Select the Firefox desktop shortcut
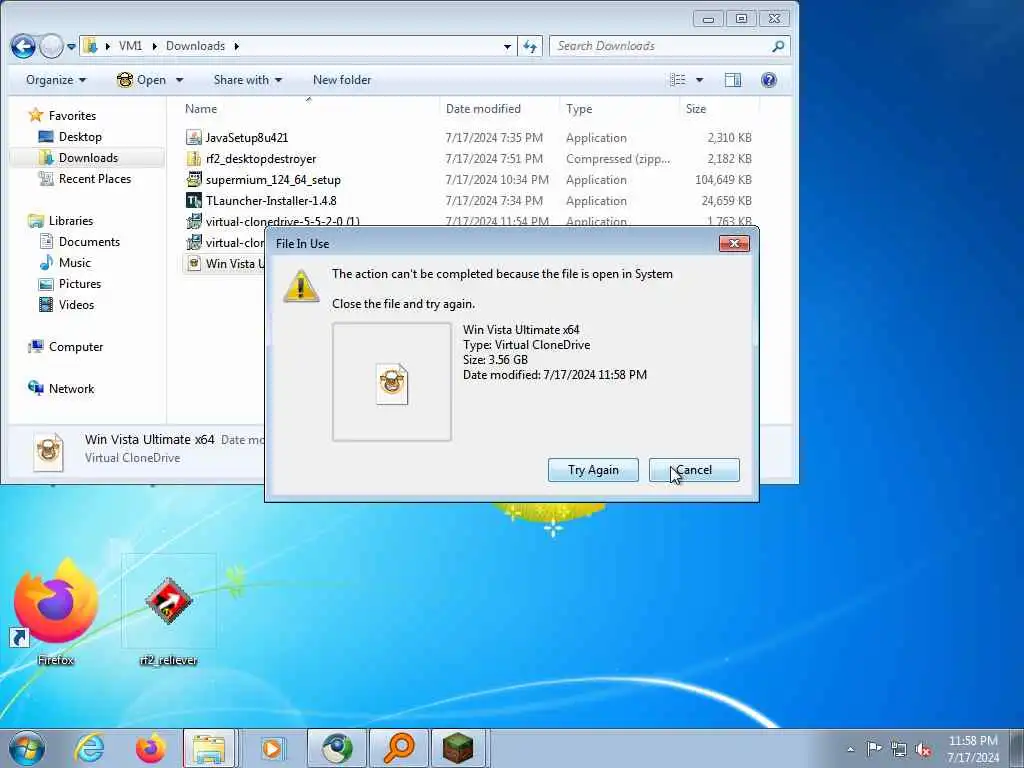 [56, 612]
